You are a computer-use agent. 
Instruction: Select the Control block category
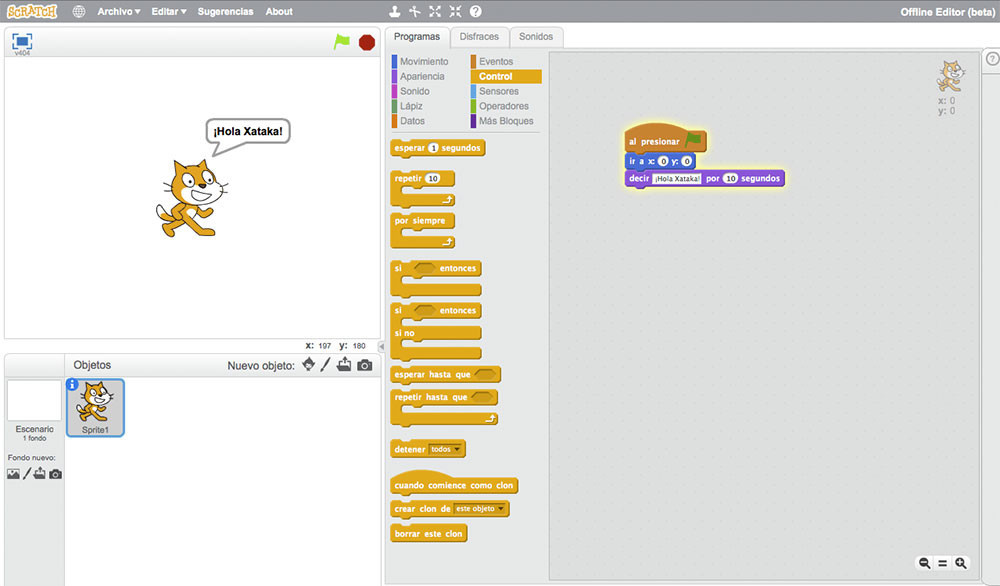pyautogui.click(x=506, y=77)
